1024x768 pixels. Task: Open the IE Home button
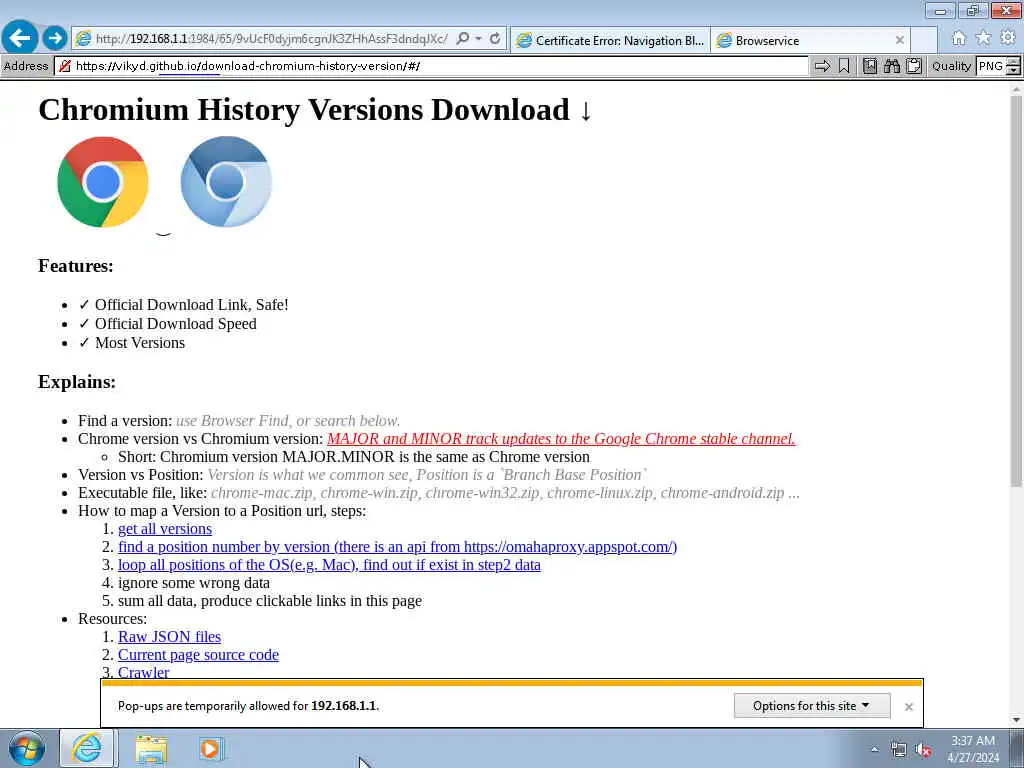(958, 39)
